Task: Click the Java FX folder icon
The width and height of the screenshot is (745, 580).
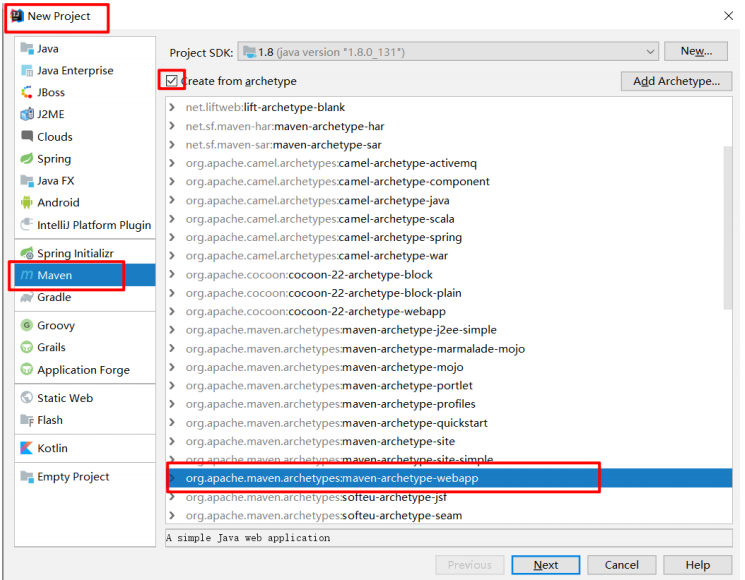Action: tap(27, 181)
